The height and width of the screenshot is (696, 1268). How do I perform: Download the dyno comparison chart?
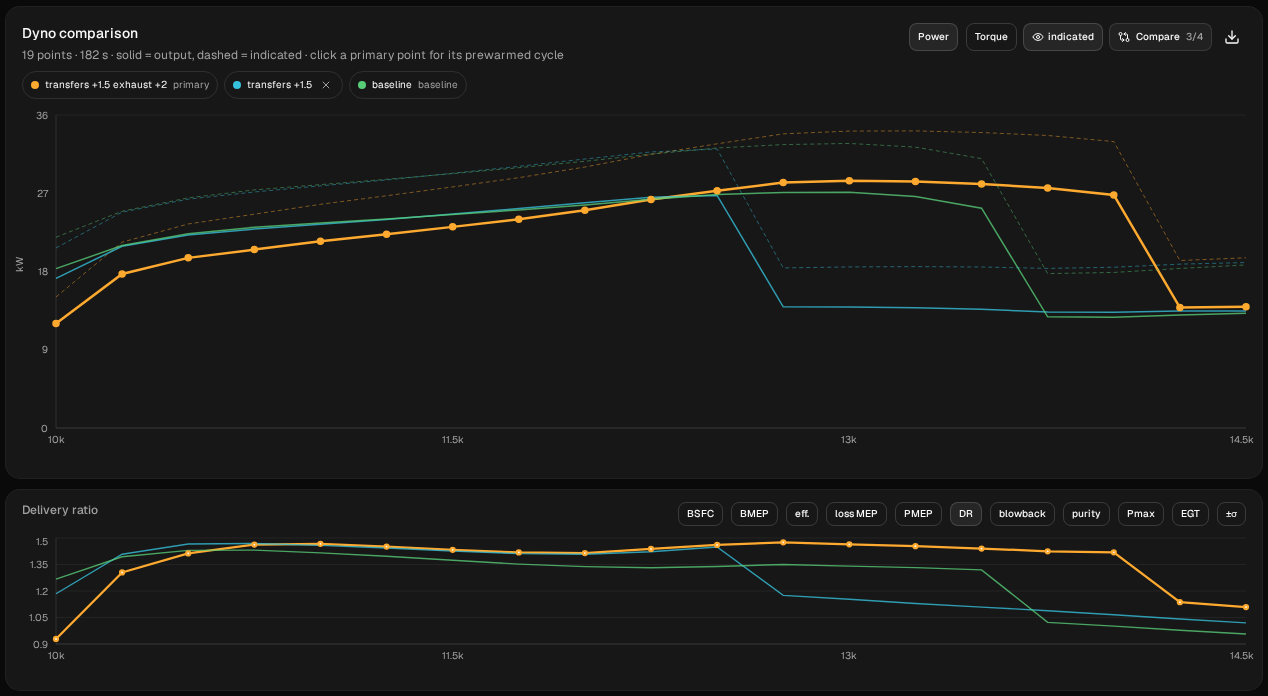(1232, 37)
